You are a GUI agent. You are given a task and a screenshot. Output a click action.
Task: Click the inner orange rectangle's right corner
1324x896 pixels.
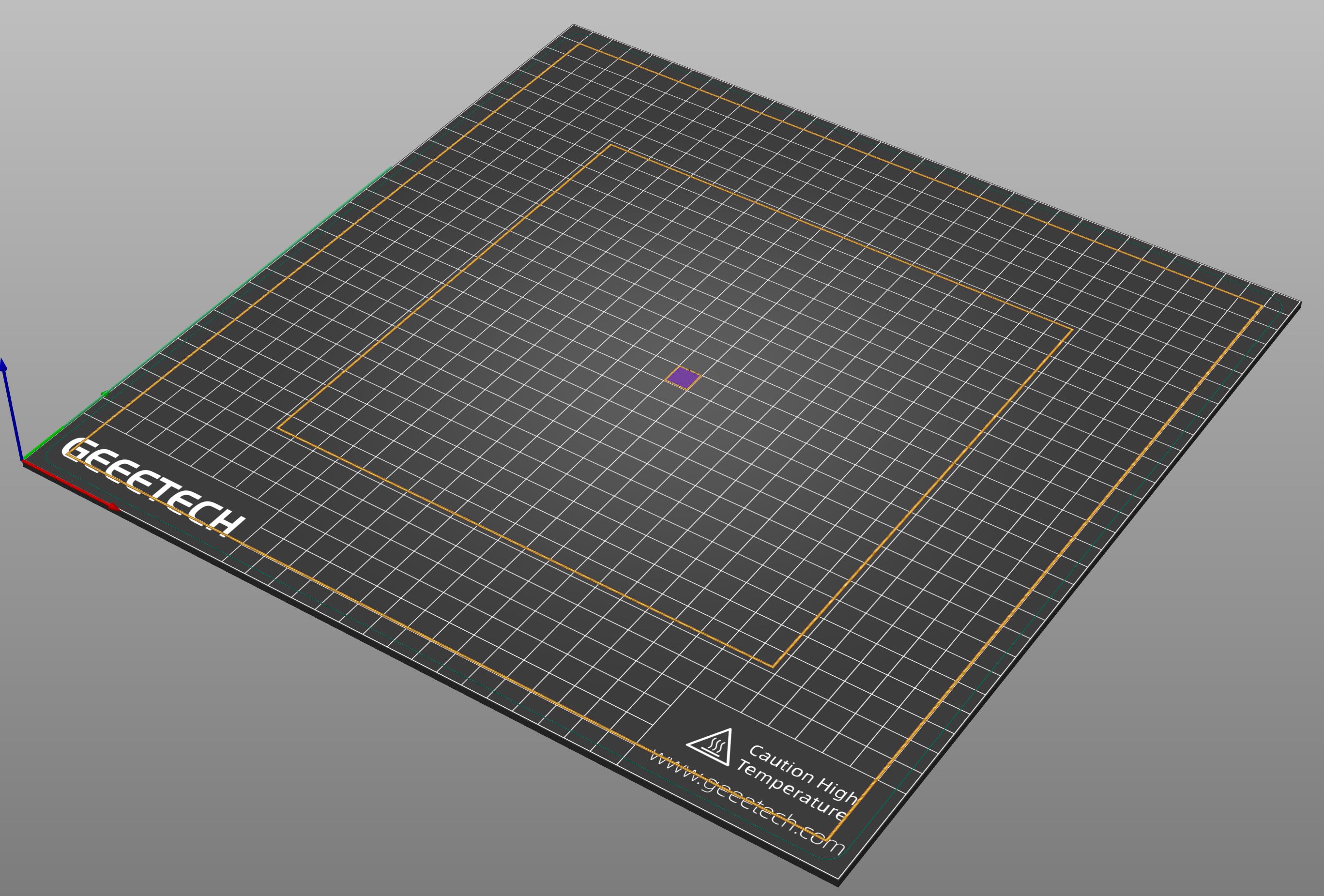(1072, 329)
